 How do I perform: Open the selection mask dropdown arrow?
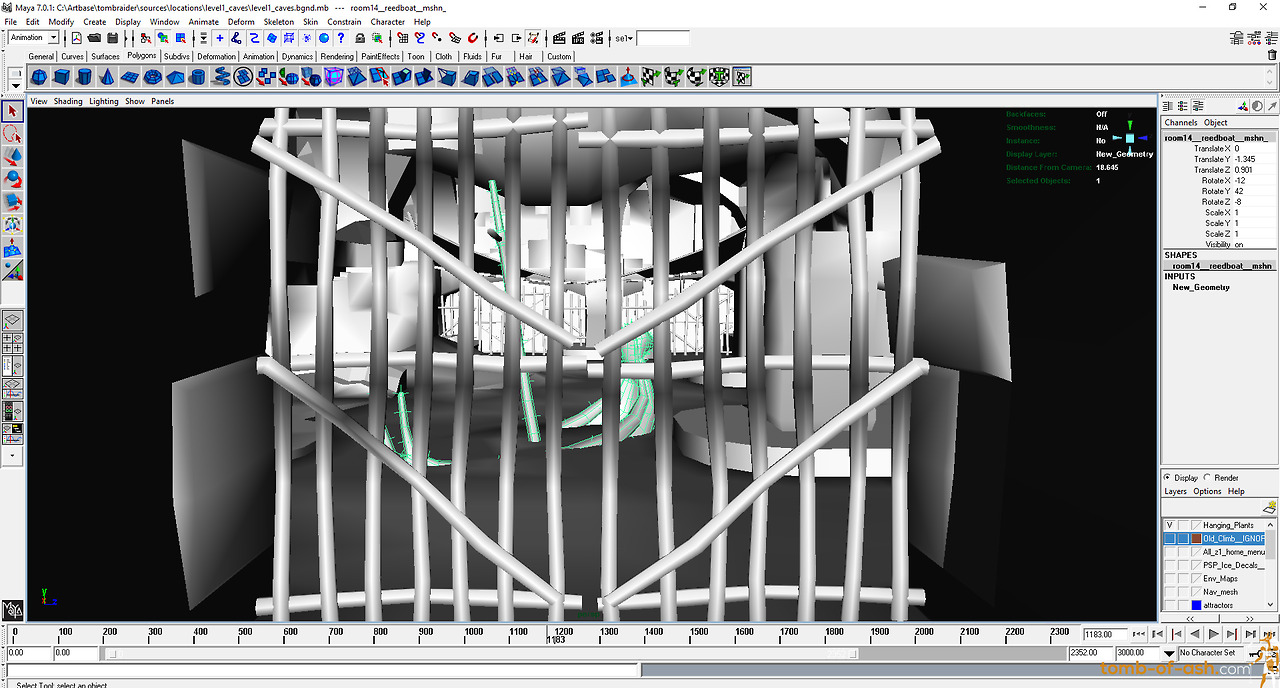203,39
